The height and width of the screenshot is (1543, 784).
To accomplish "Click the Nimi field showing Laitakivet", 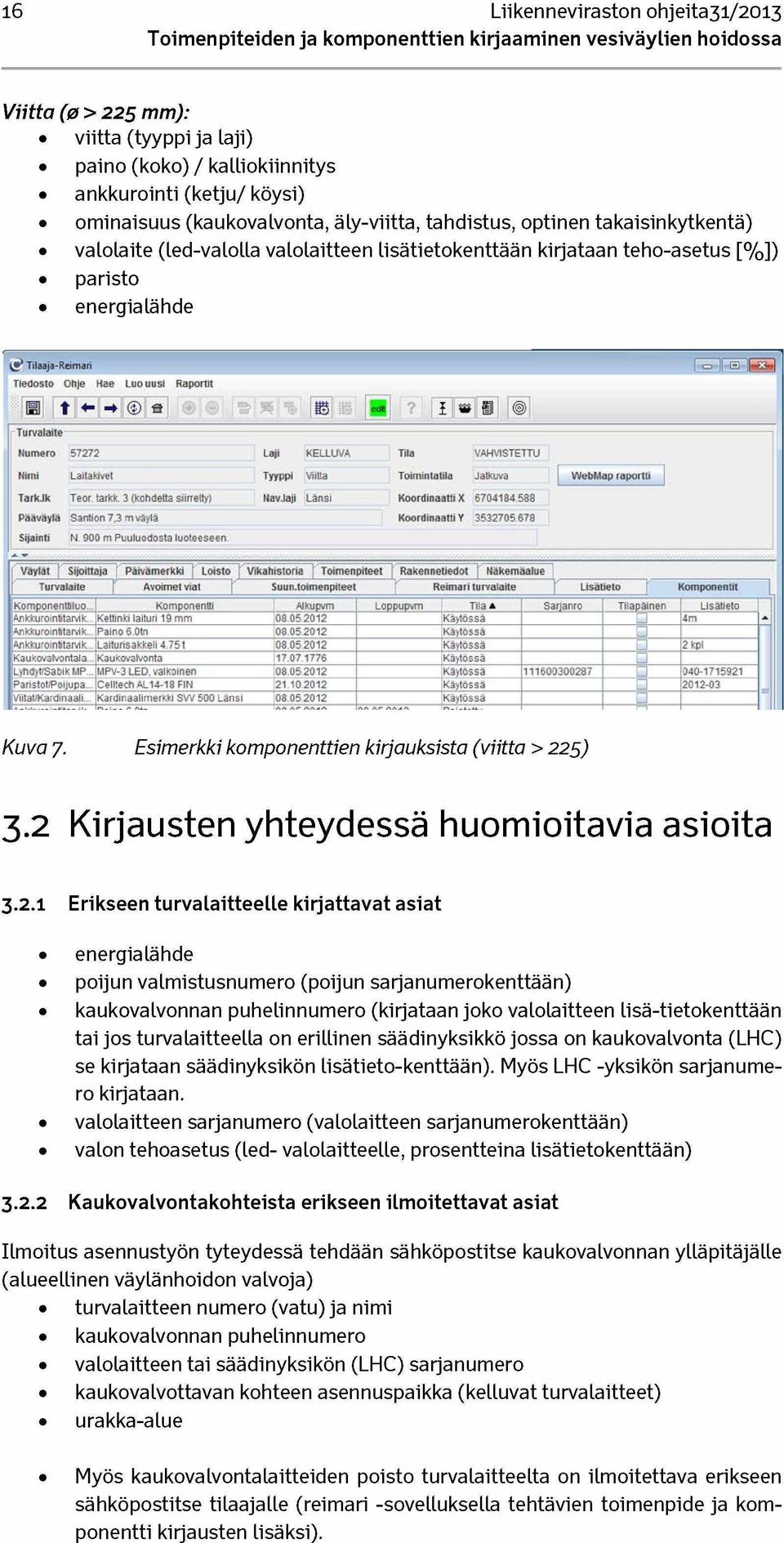I will click(x=161, y=475).
